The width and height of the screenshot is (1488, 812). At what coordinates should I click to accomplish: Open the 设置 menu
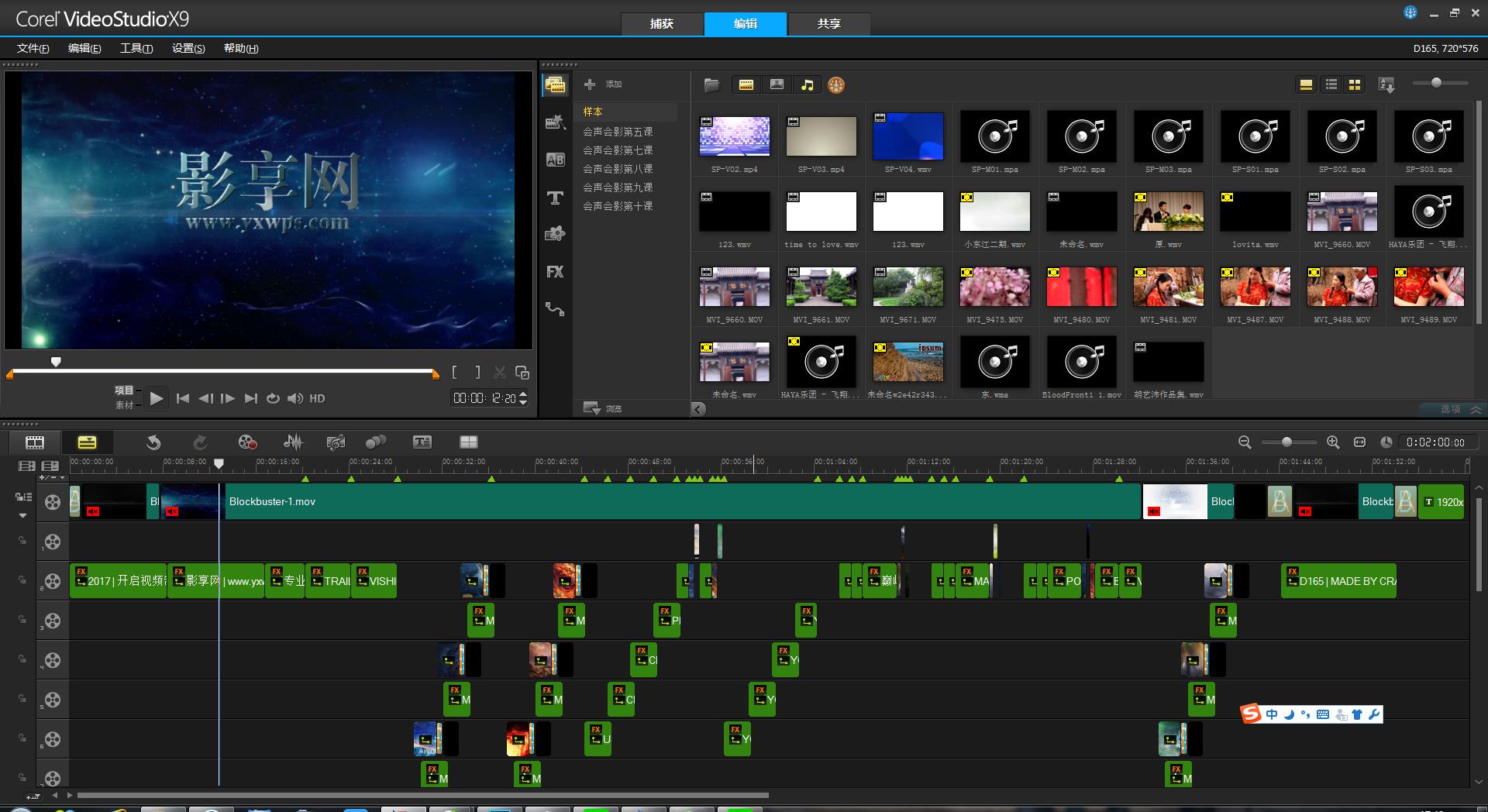click(188, 48)
